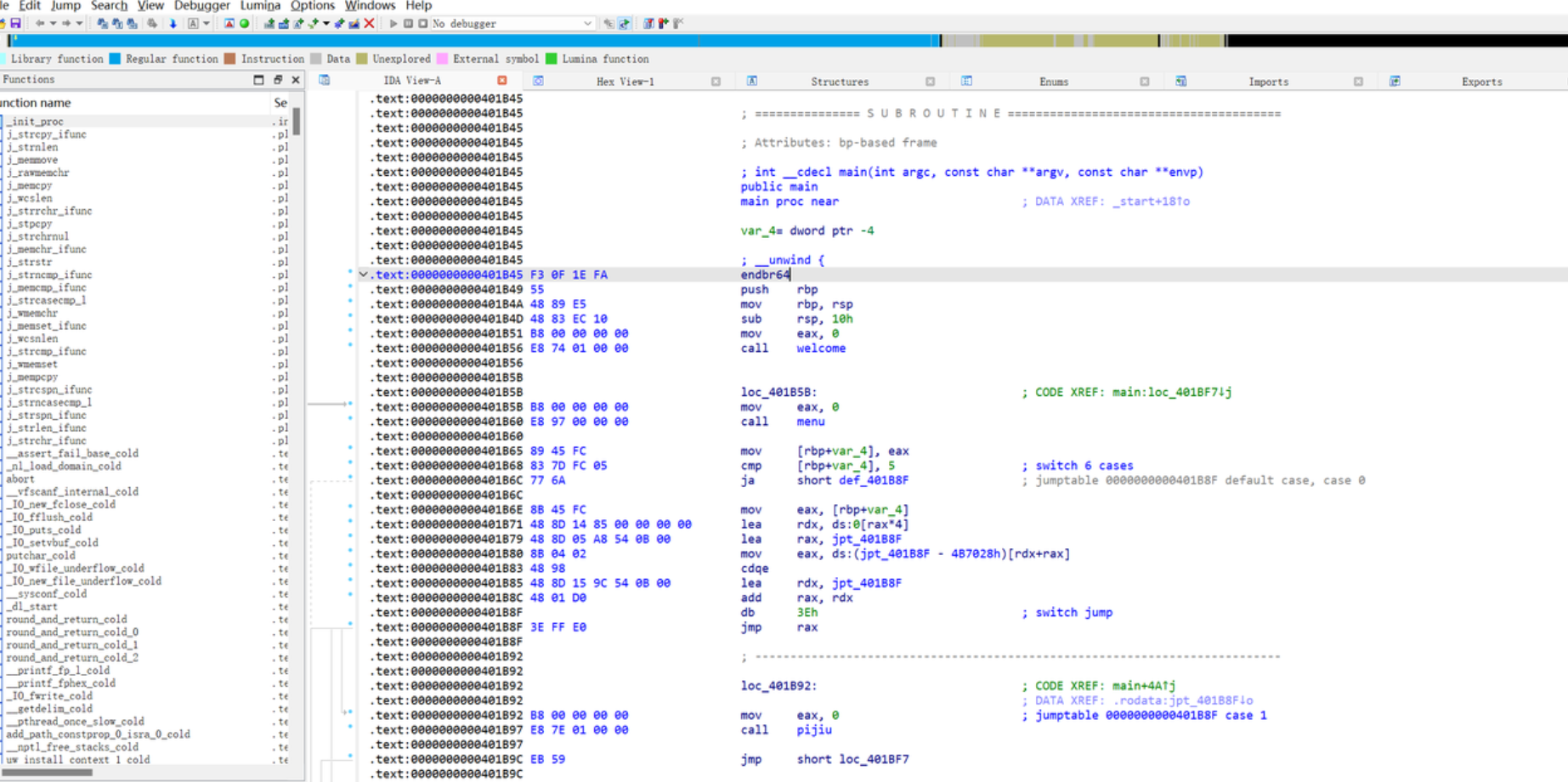Open the Help menu
The width and height of the screenshot is (1568, 782).
tap(418, 6)
